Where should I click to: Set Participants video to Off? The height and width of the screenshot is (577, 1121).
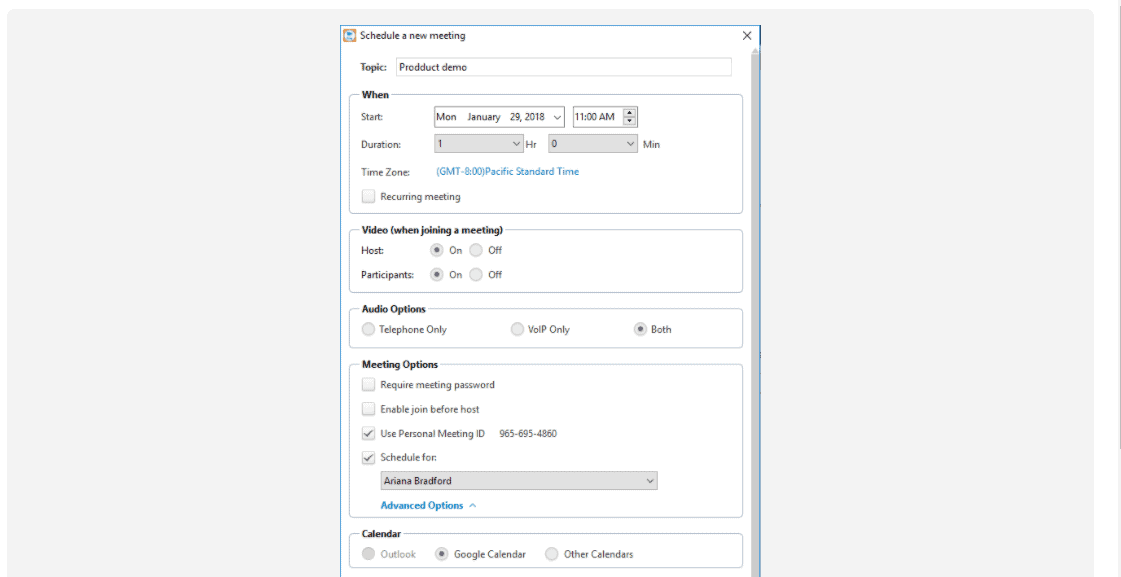(x=476, y=275)
